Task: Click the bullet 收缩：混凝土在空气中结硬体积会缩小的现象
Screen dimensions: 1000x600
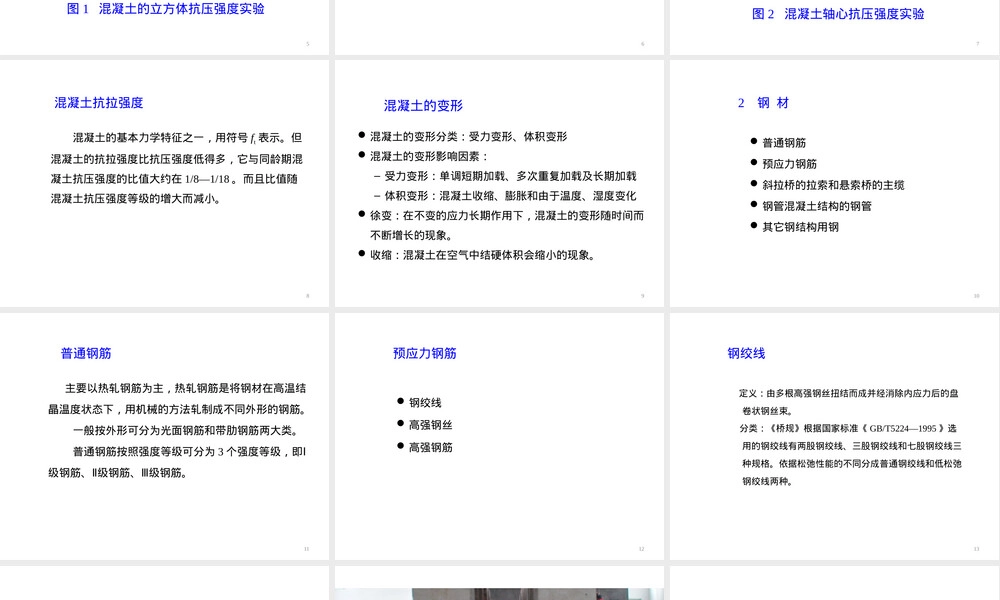Action: [483, 255]
